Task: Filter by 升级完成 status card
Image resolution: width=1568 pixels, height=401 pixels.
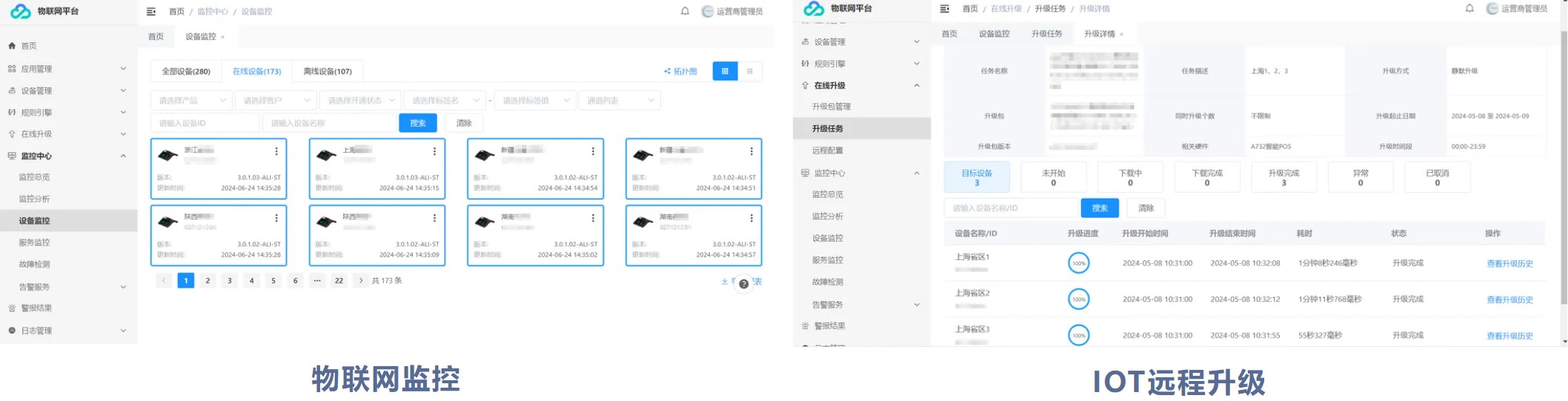Action: click(1283, 177)
